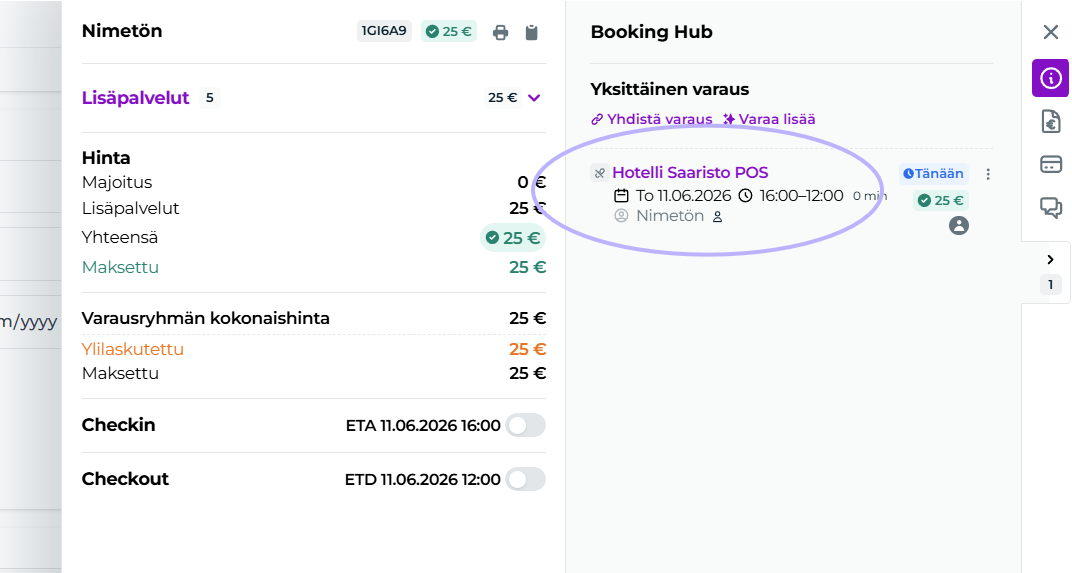Close the Booking Hub panel
1072x573 pixels.
coord(1050,32)
